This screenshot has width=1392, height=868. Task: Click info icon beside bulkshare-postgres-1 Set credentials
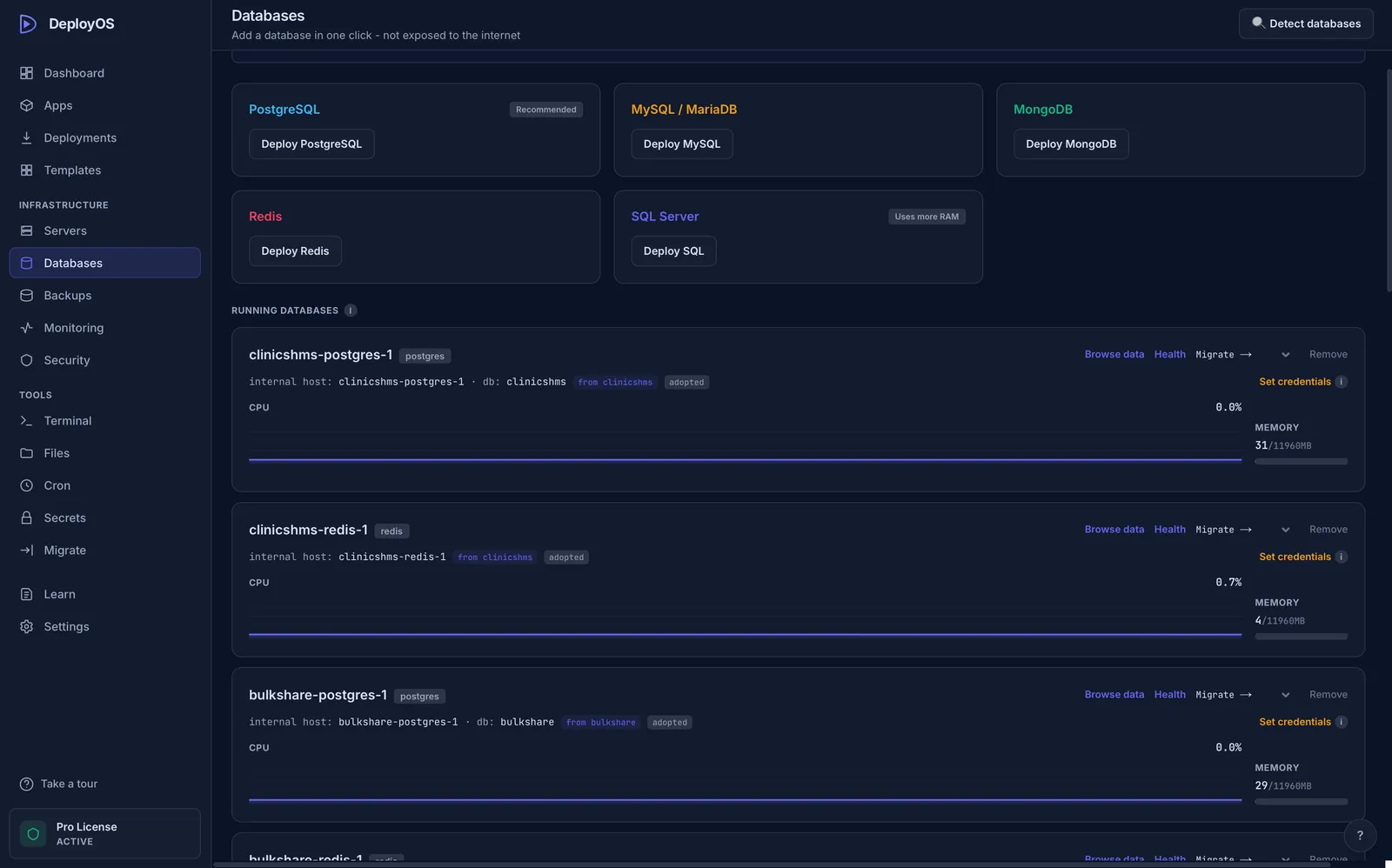coord(1341,722)
